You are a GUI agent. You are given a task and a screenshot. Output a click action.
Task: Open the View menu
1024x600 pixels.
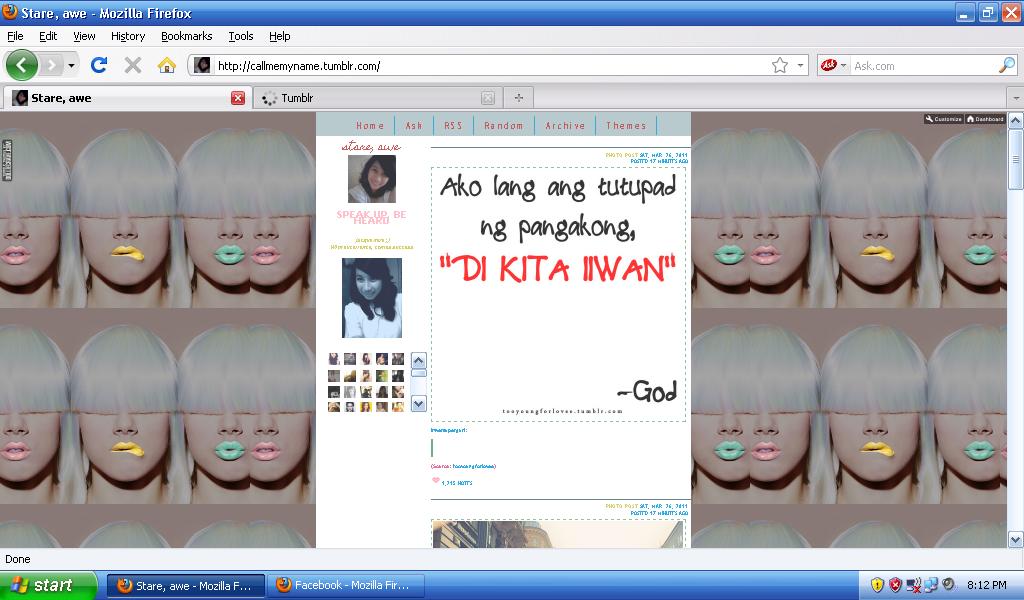tap(84, 37)
